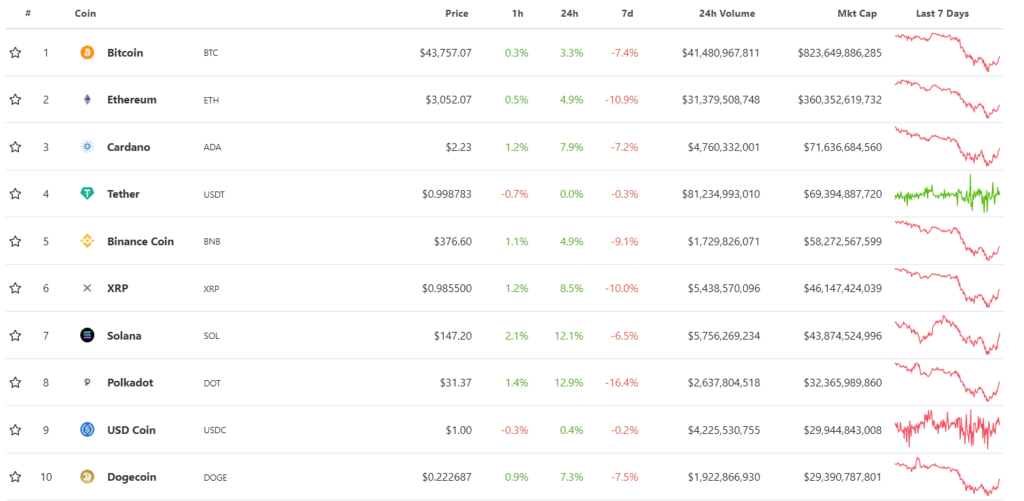Open Tether's green 7-day sparkline chart
Image resolution: width=1024 pixels, height=501 pixels.
(x=946, y=194)
